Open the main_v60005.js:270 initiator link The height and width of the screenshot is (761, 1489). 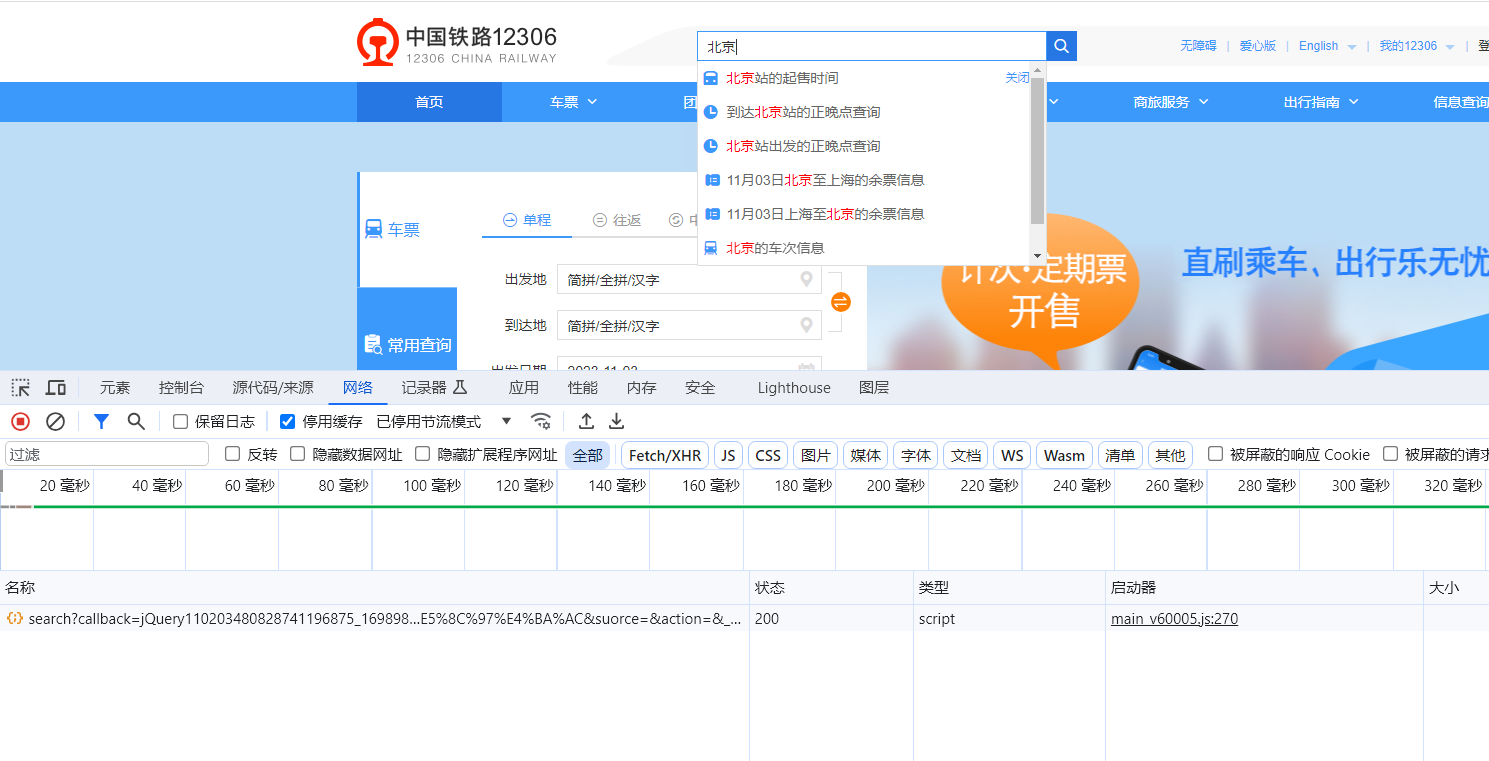[x=1174, y=619]
